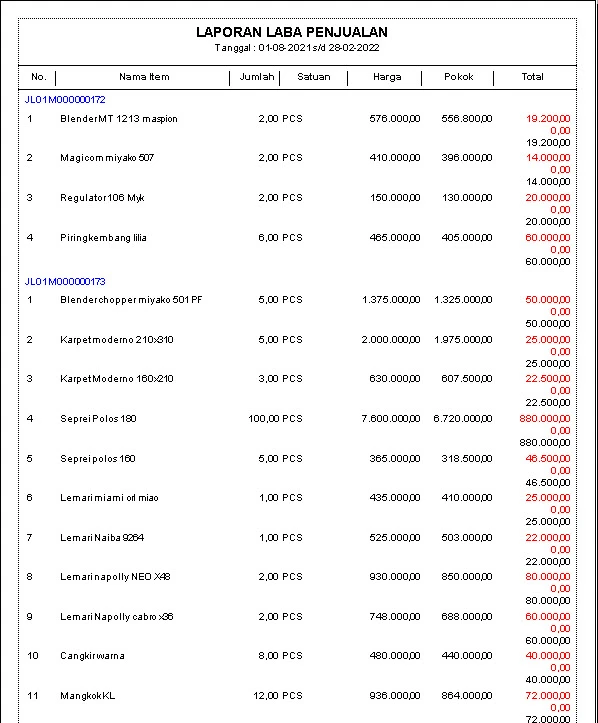The width and height of the screenshot is (598, 723).
Task: Select item Lemari napolly NEO X48
Action: (x=115, y=576)
